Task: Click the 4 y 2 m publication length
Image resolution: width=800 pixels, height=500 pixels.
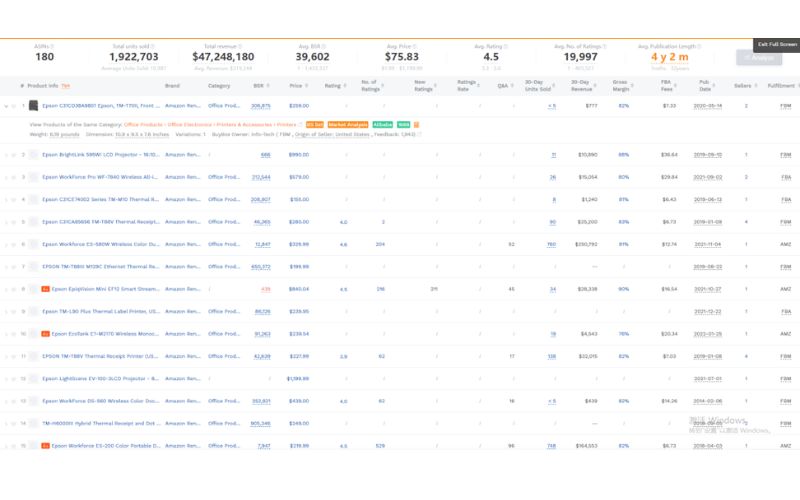Action: [x=669, y=57]
